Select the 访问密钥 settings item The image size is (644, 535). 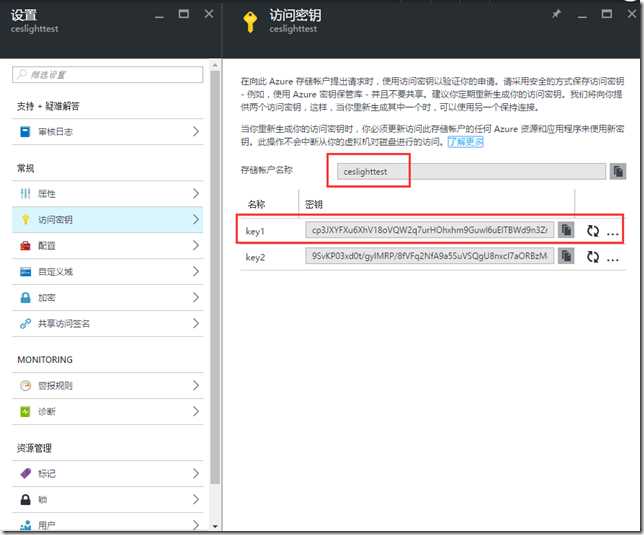[108, 219]
